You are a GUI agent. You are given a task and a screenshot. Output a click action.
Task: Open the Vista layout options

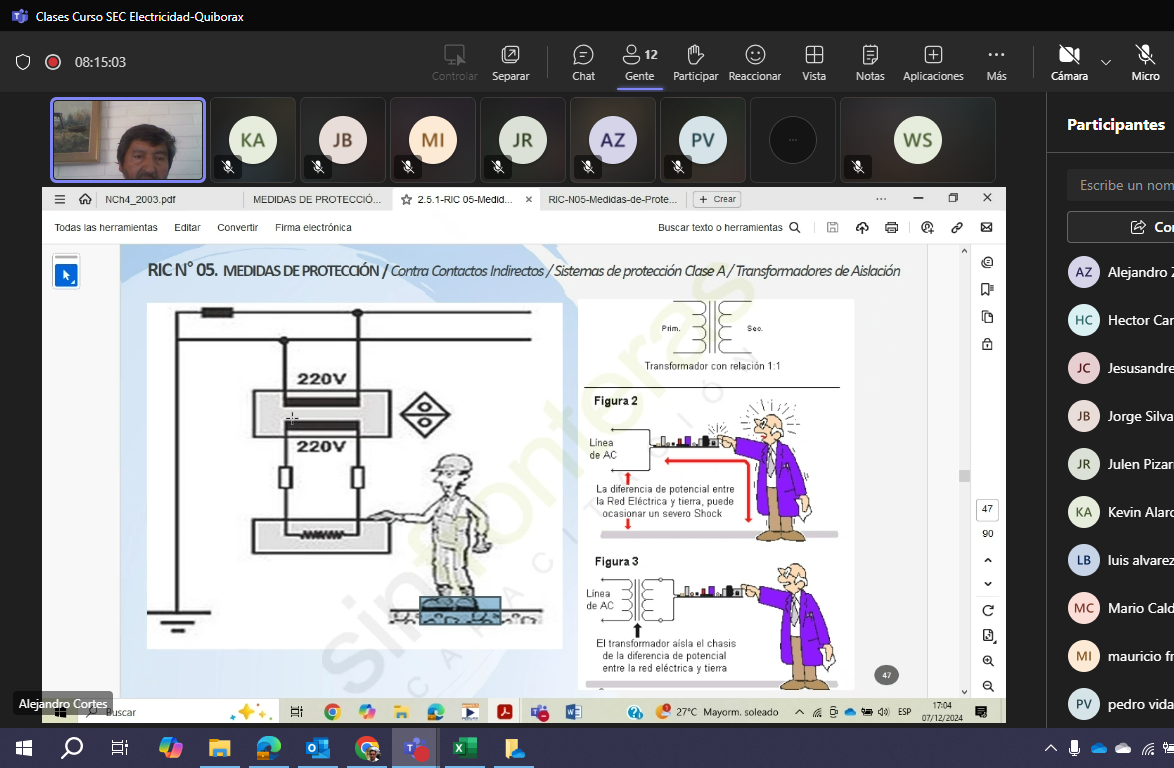click(814, 62)
